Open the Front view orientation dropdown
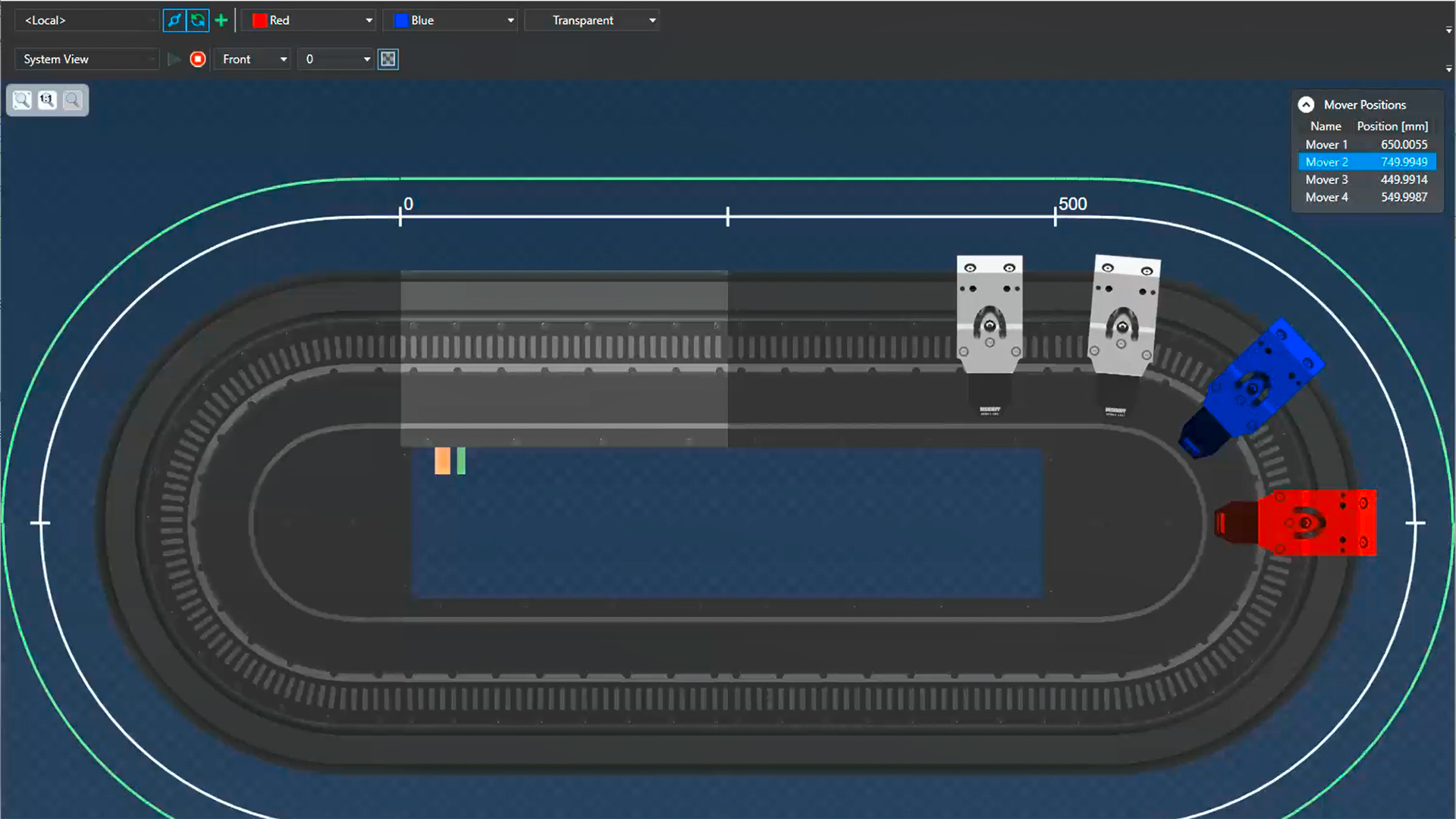This screenshot has height=819, width=1456. 251,58
